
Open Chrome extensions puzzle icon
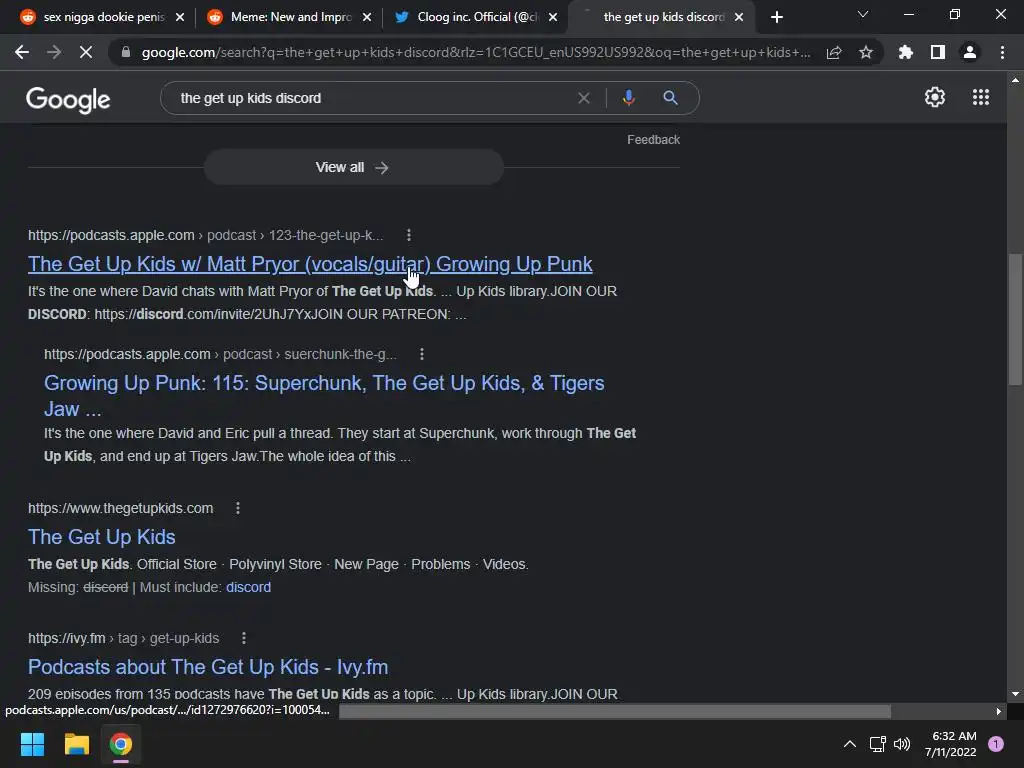906,52
